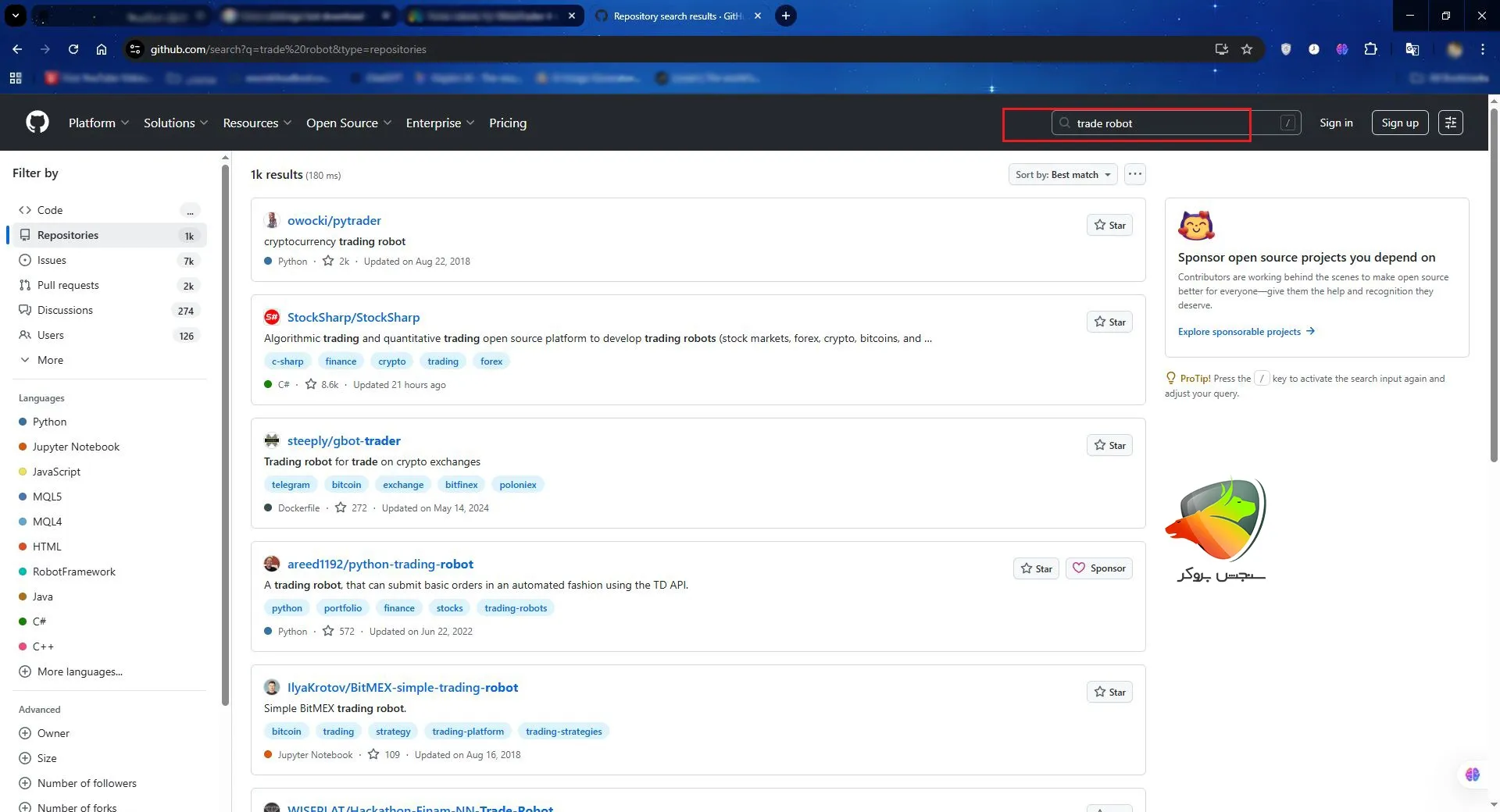Star the owocki/pytrader repository
1500x812 pixels.
tap(1109, 225)
